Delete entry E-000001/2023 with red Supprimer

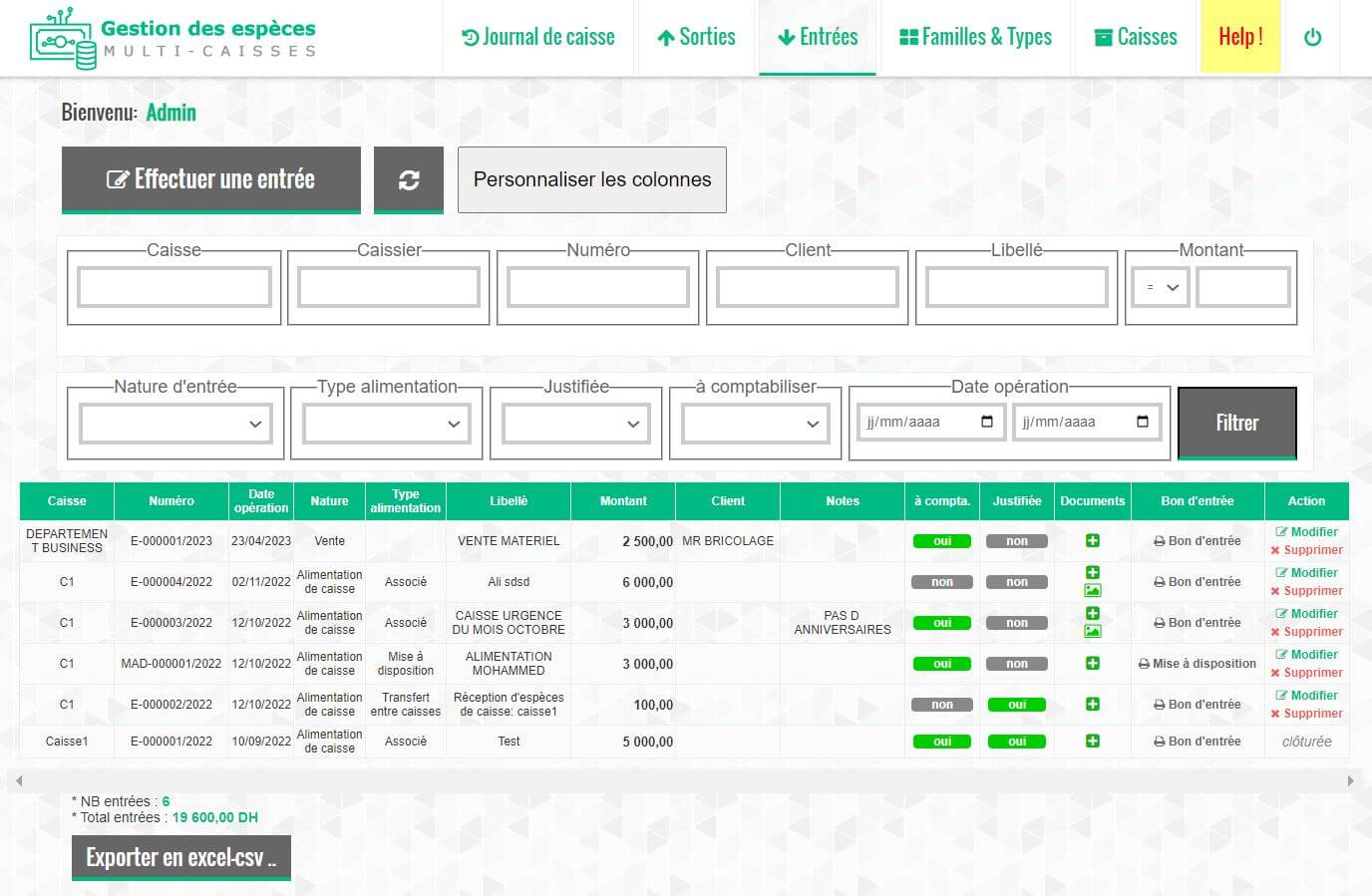(x=1309, y=549)
